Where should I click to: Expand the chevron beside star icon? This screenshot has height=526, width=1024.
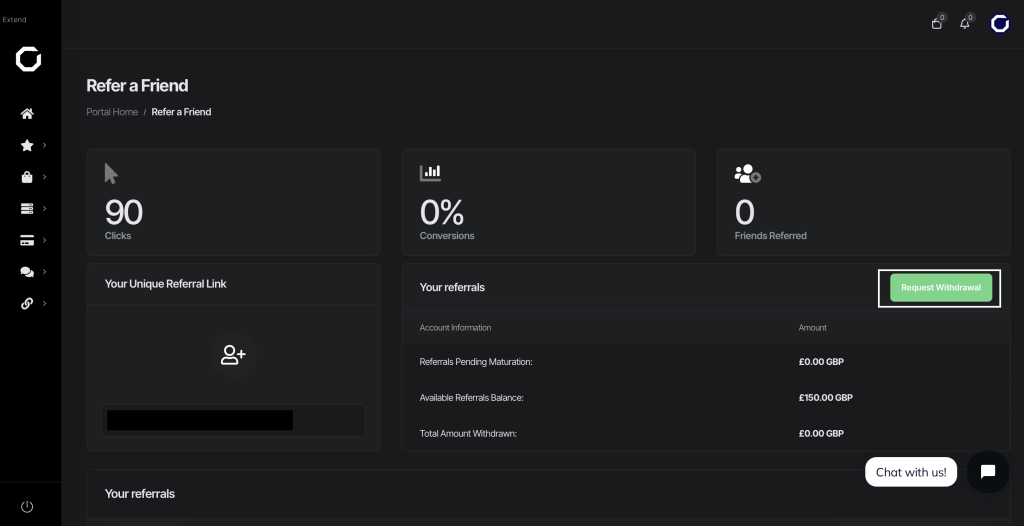[x=44, y=145]
